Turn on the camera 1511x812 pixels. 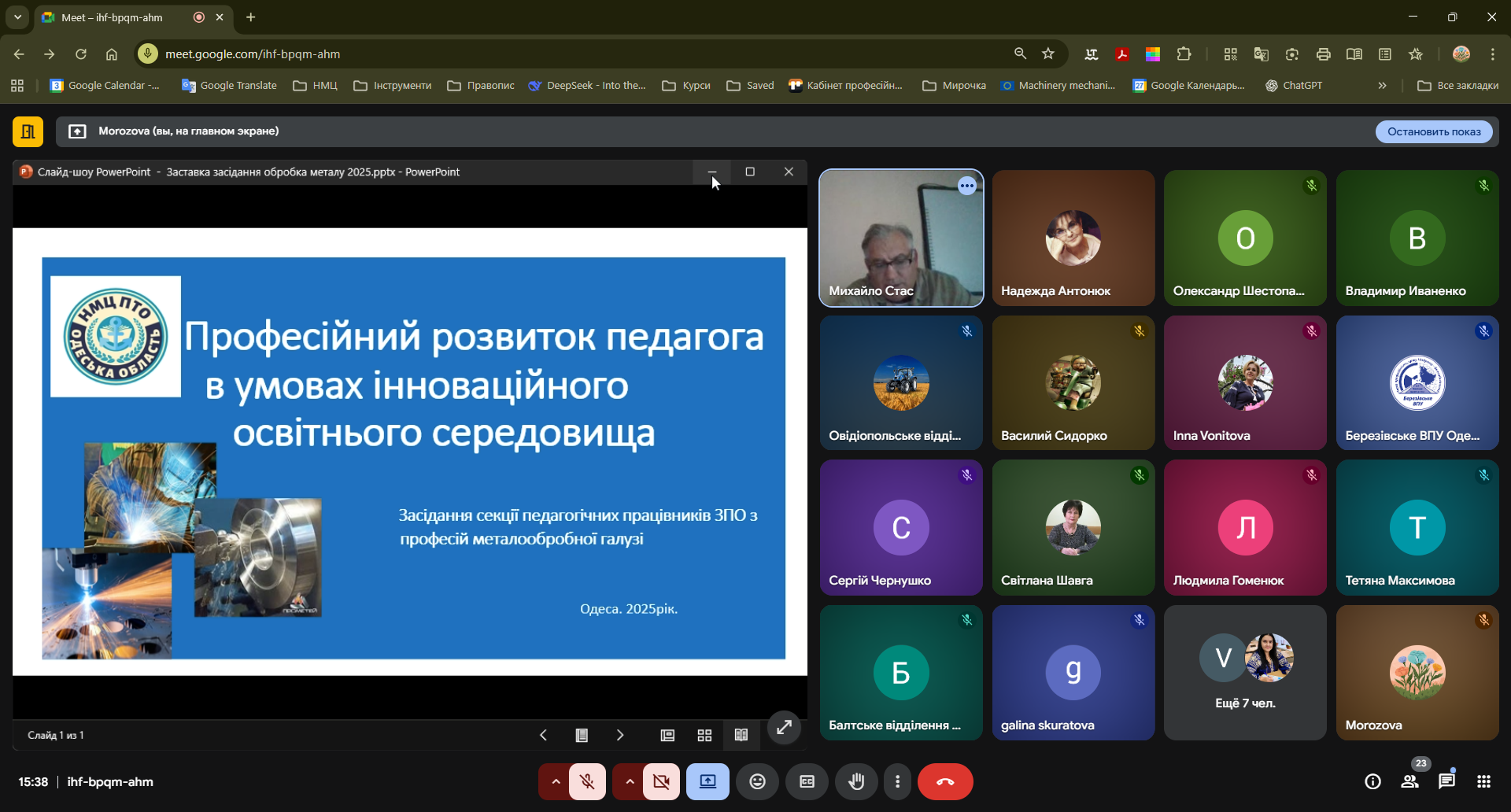tap(661, 781)
